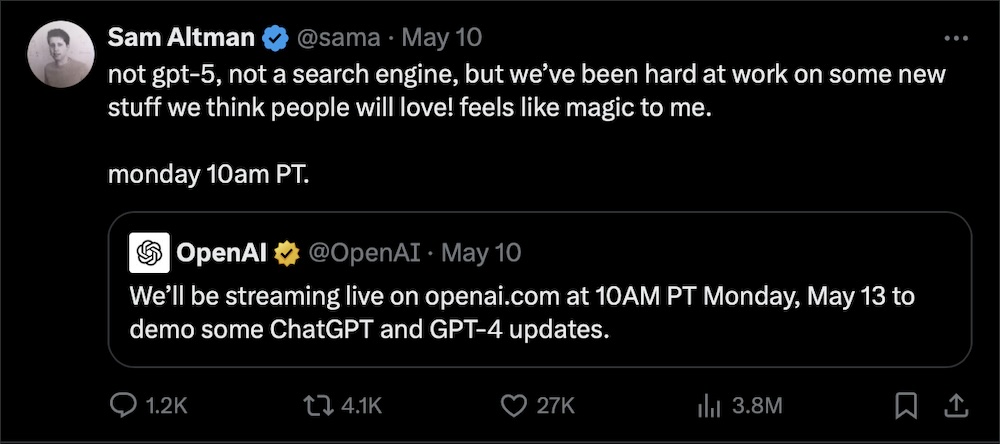Open the view analytics bar chart icon
1000x444 pixels.
(708, 405)
